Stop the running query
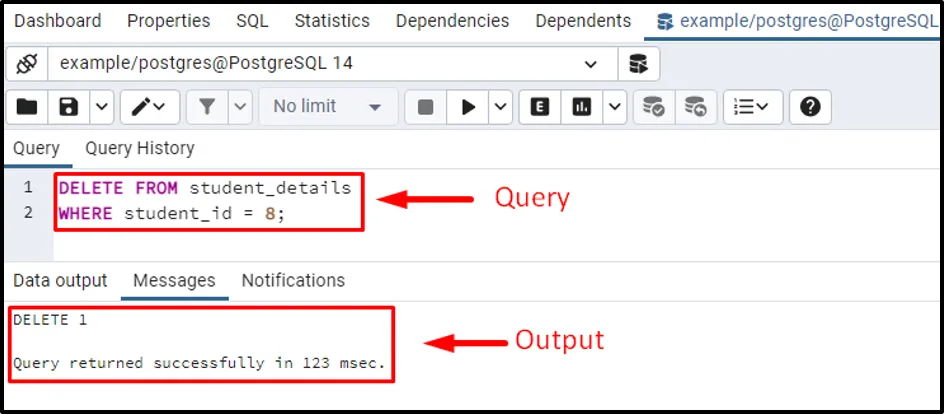 pos(425,107)
